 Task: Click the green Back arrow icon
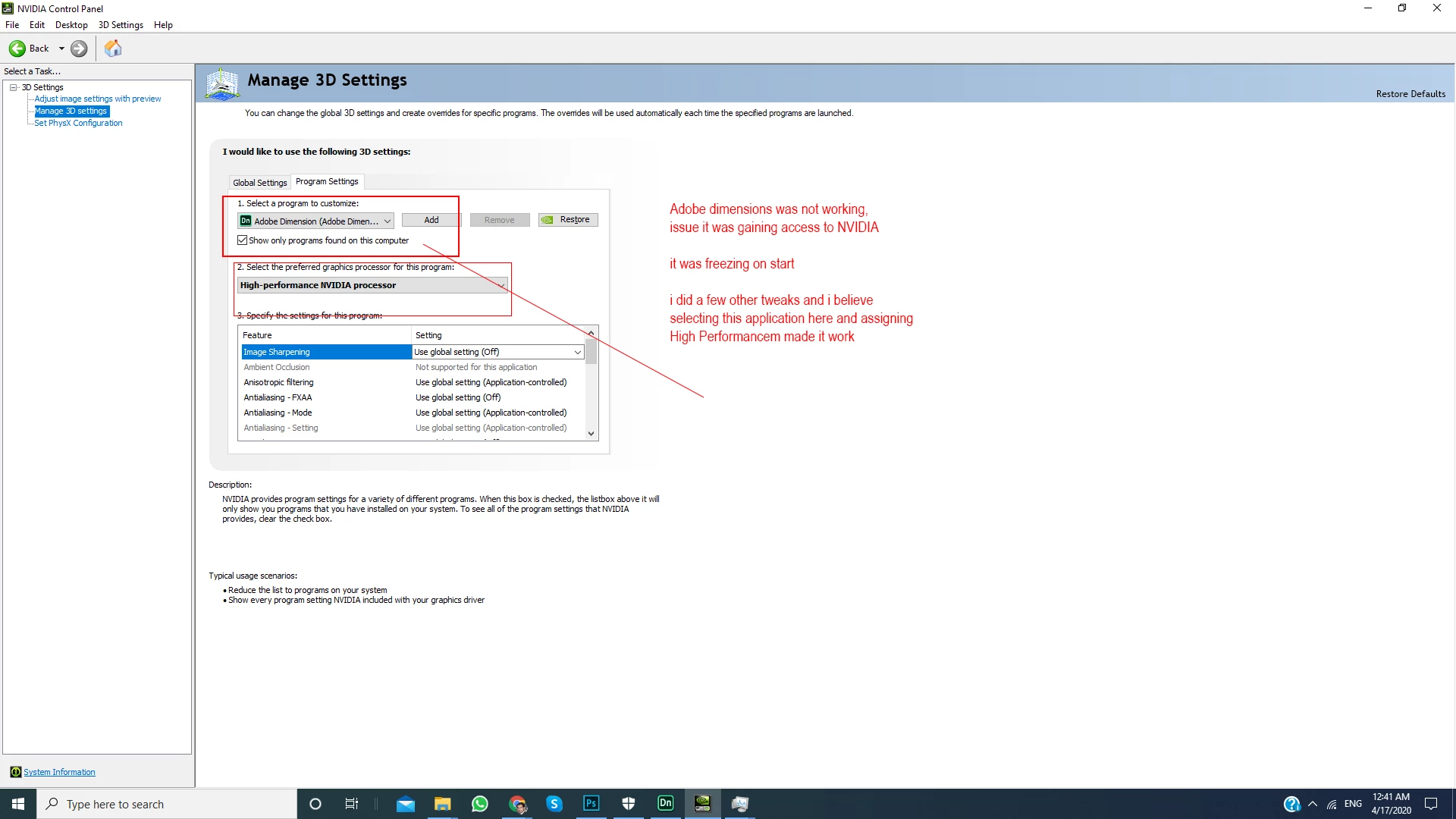pos(17,49)
